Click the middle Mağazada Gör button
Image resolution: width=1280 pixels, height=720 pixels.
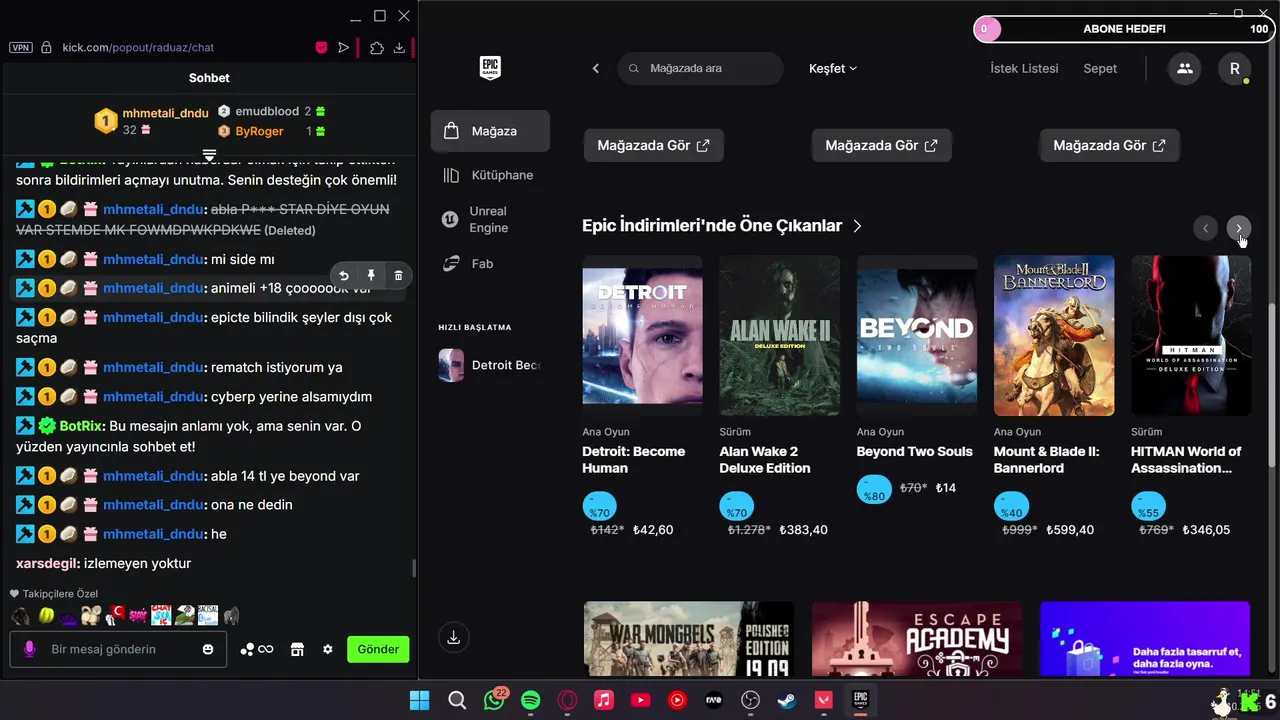pyautogui.click(x=881, y=145)
